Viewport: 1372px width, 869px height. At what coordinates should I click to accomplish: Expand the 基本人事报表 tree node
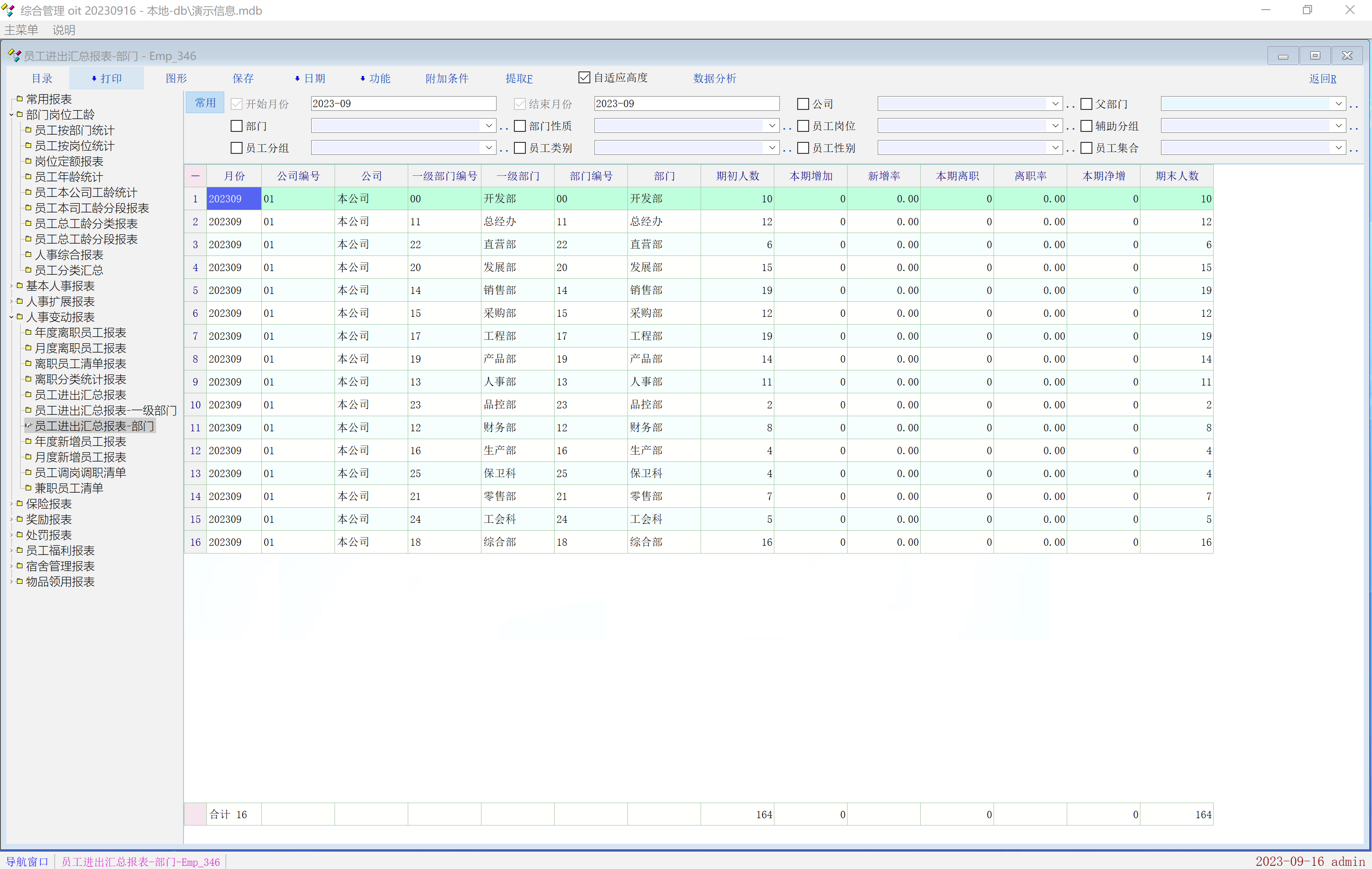11,286
